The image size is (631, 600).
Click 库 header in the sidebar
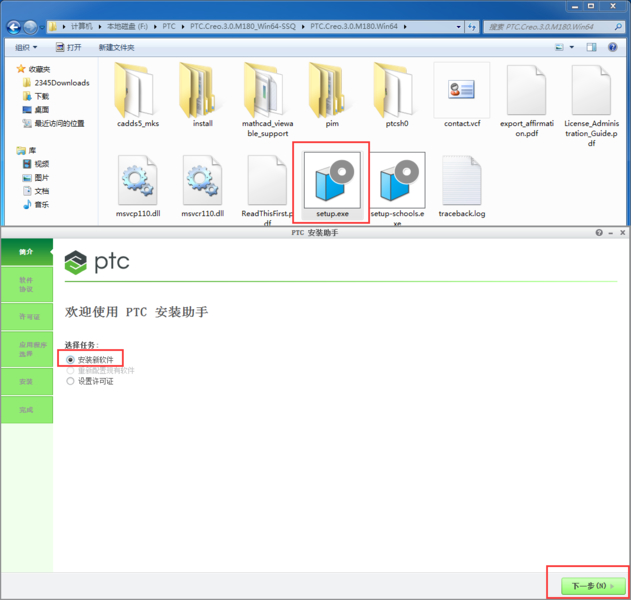27,151
